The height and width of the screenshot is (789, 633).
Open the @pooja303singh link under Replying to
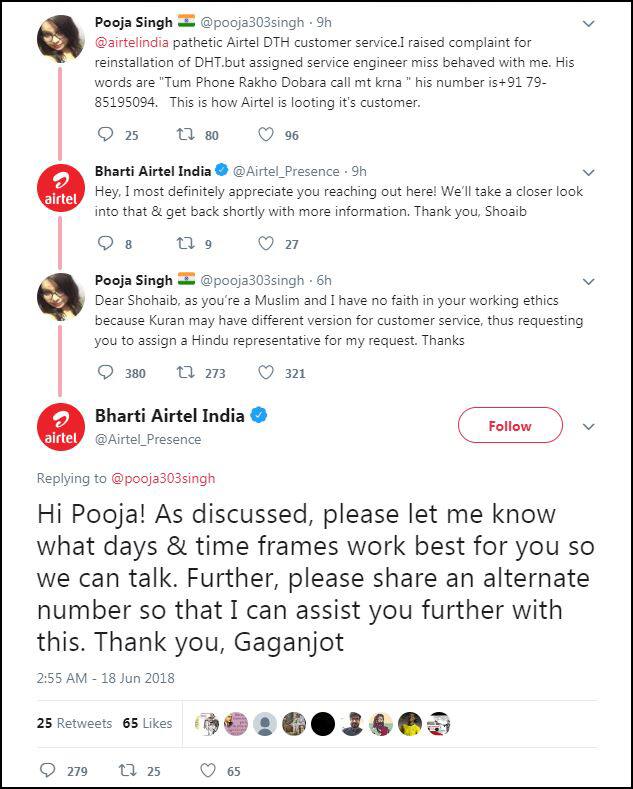(x=163, y=478)
